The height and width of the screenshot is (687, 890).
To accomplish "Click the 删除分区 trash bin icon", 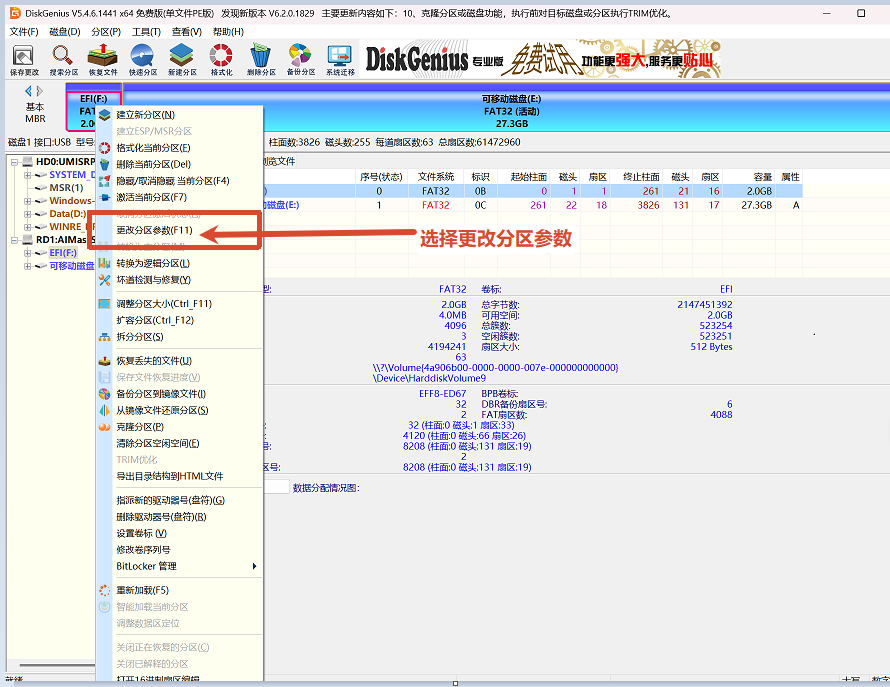I will click(261, 60).
